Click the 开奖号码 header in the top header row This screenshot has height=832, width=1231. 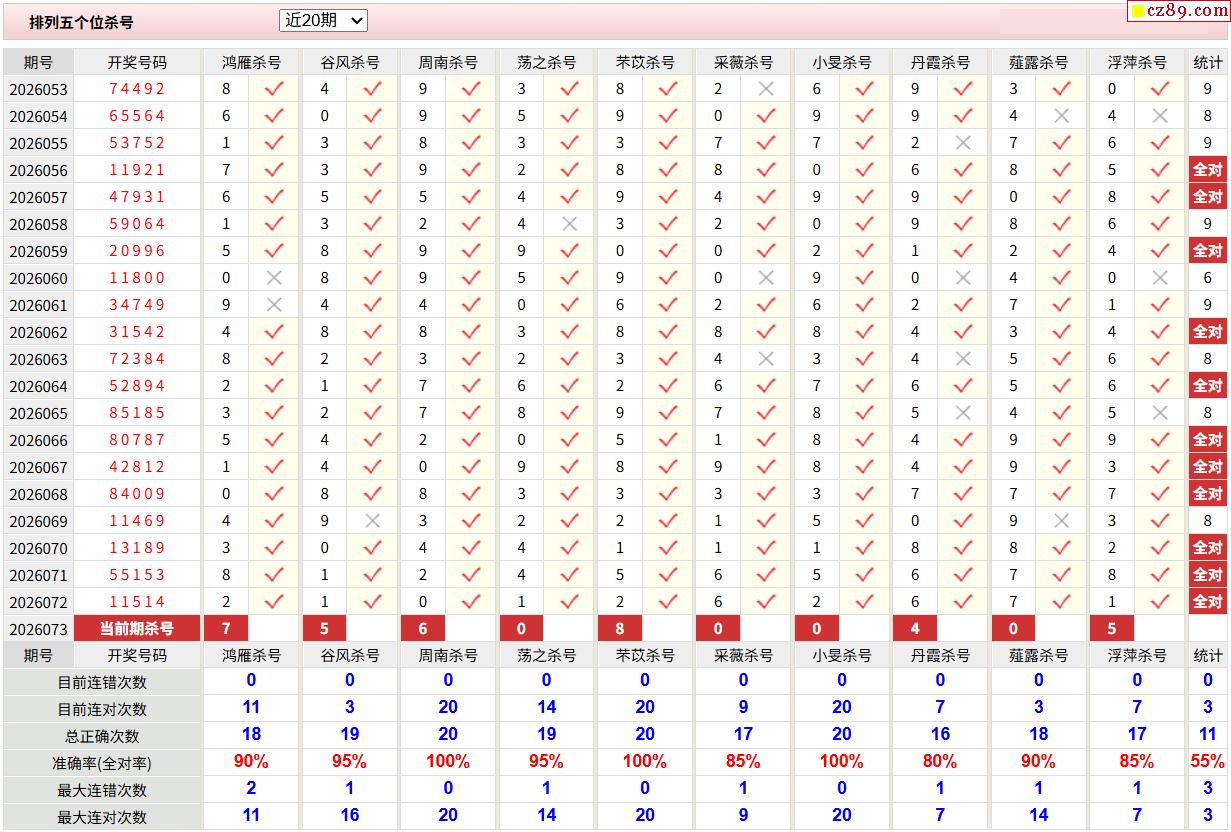coord(137,62)
